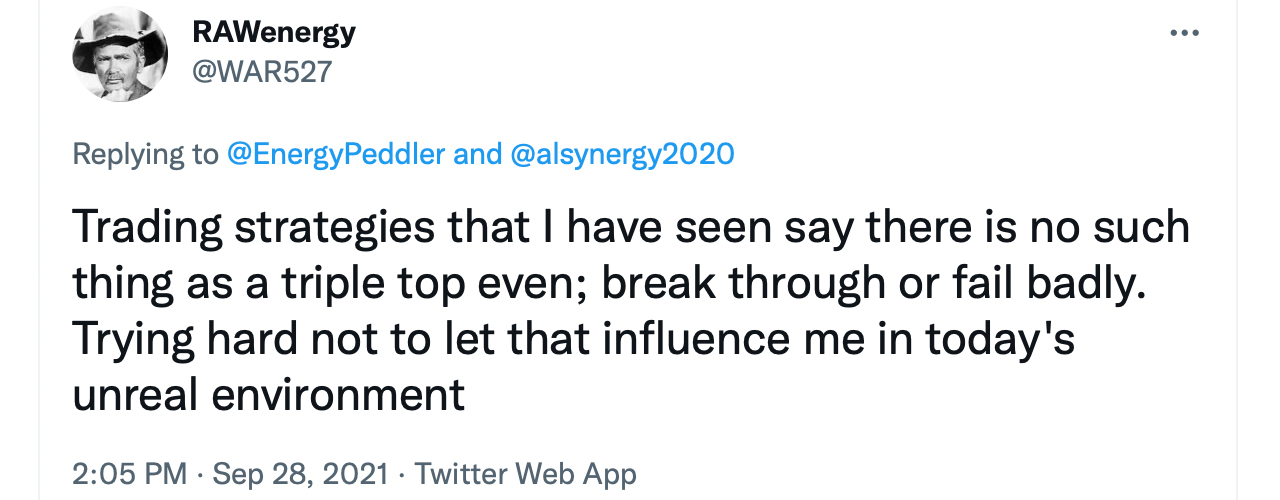Screen dimensions: 1280x500
Task: Click the words "unreal environment"
Action: (268, 396)
